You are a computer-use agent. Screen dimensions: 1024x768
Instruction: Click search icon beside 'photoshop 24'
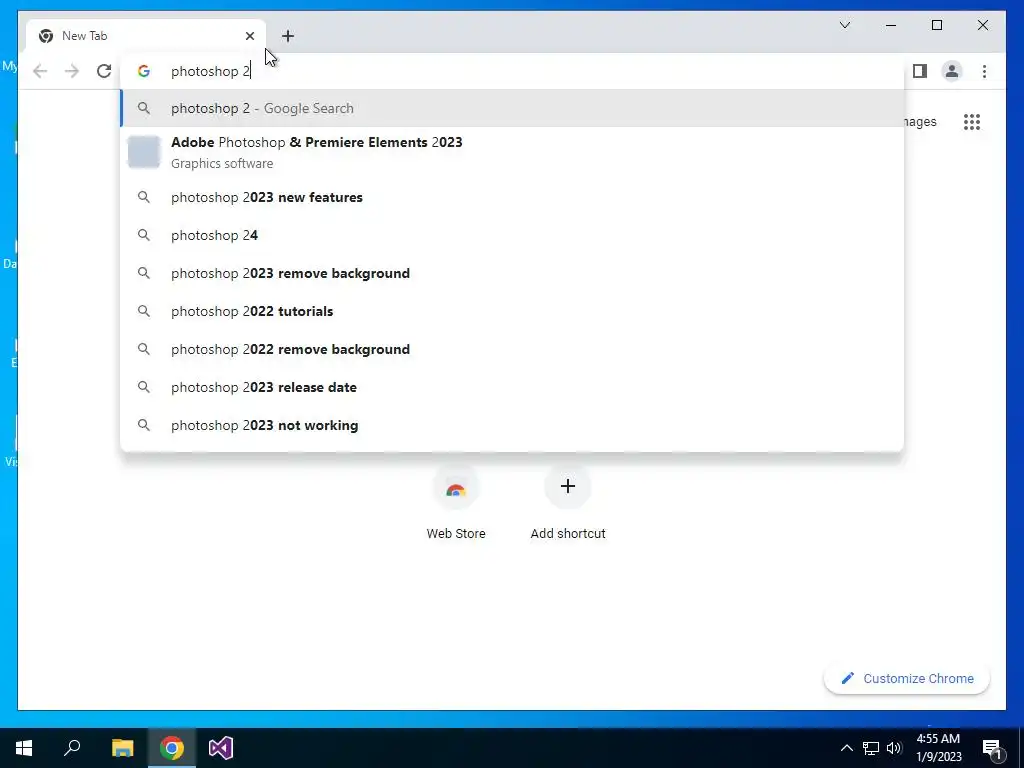pyautogui.click(x=144, y=235)
